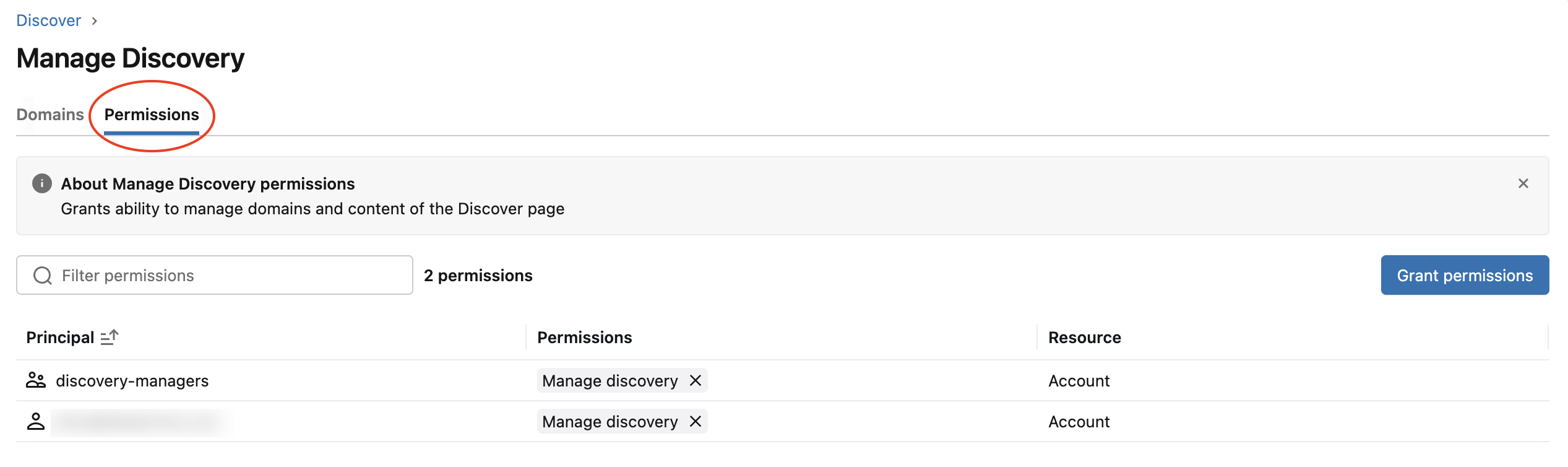Screen dimensions: 1568x467
Task: Click the single-user icon in the second row
Action: tap(36, 421)
